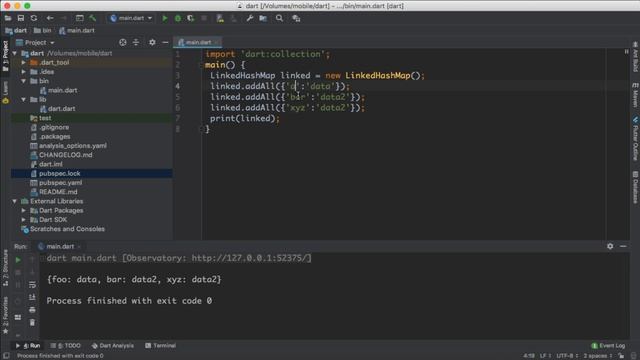Click the Save All toolbar icon
The height and width of the screenshot is (360, 640).
[21, 18]
